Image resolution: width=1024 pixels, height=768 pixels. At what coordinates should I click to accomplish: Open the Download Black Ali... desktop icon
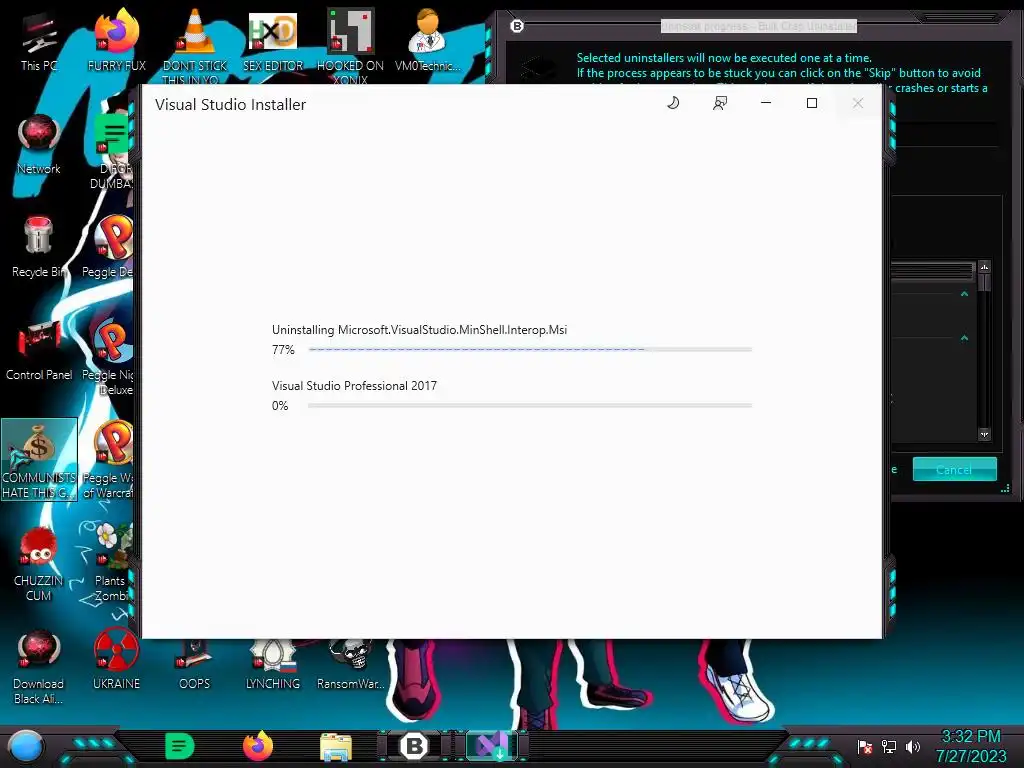(39, 667)
